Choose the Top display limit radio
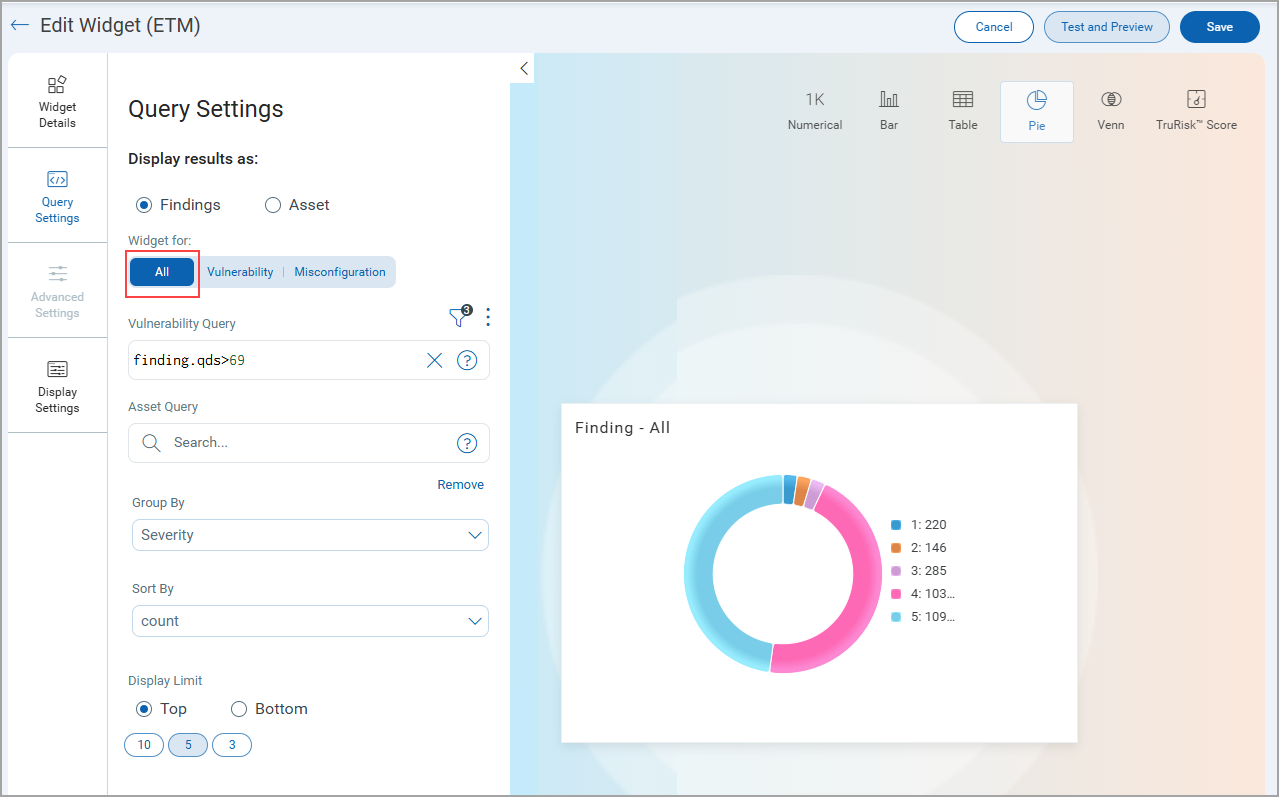This screenshot has height=797, width=1279. pos(144,709)
